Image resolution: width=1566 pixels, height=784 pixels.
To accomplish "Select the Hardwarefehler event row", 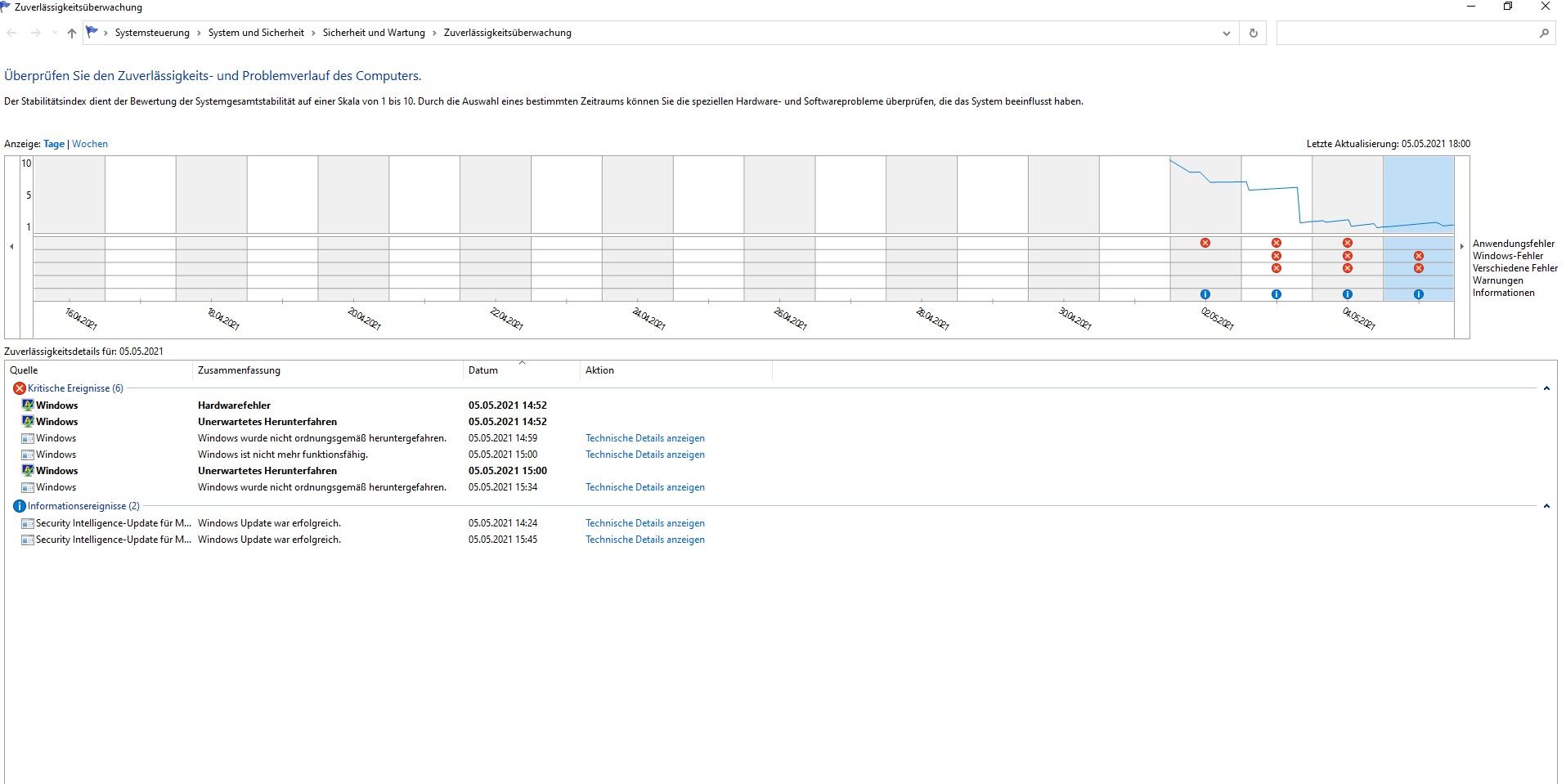I will 781,405.
